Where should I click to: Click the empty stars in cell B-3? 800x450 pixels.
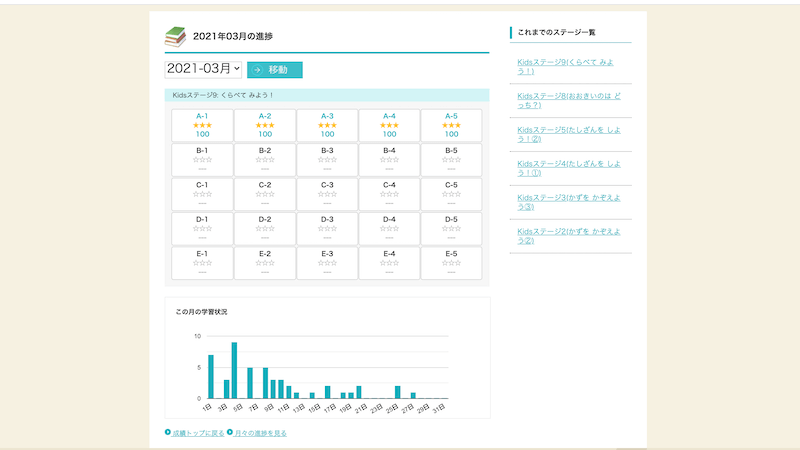tap(327, 160)
